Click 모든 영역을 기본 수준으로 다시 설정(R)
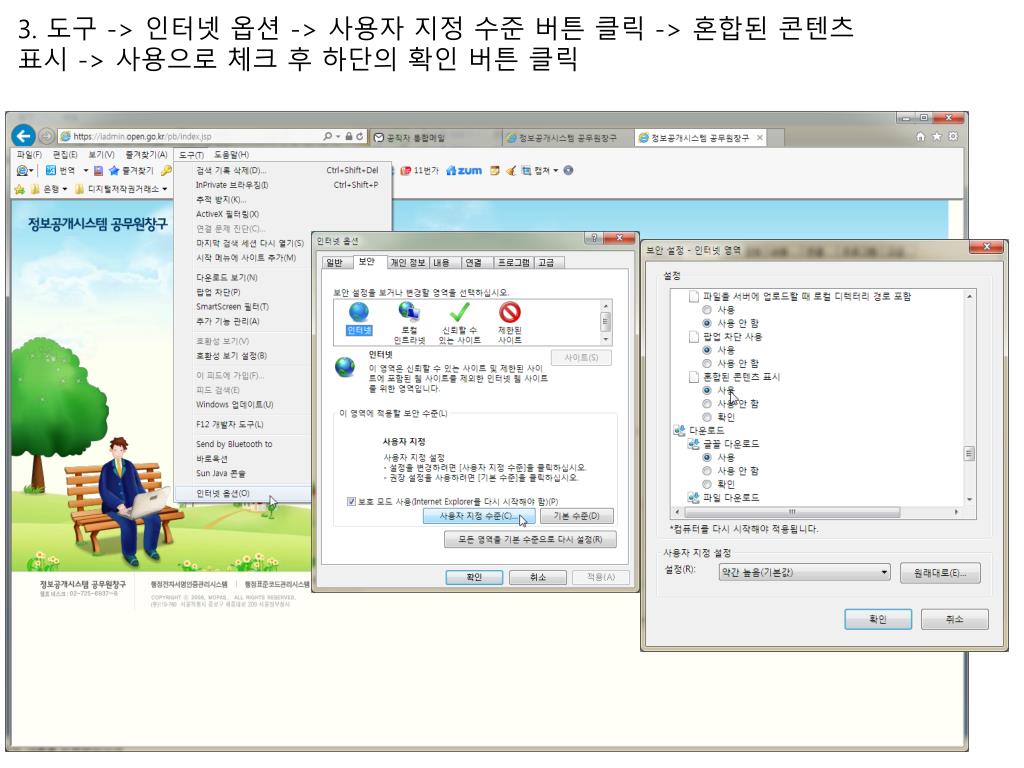This screenshot has height=768, width=1024. pyautogui.click(x=530, y=539)
